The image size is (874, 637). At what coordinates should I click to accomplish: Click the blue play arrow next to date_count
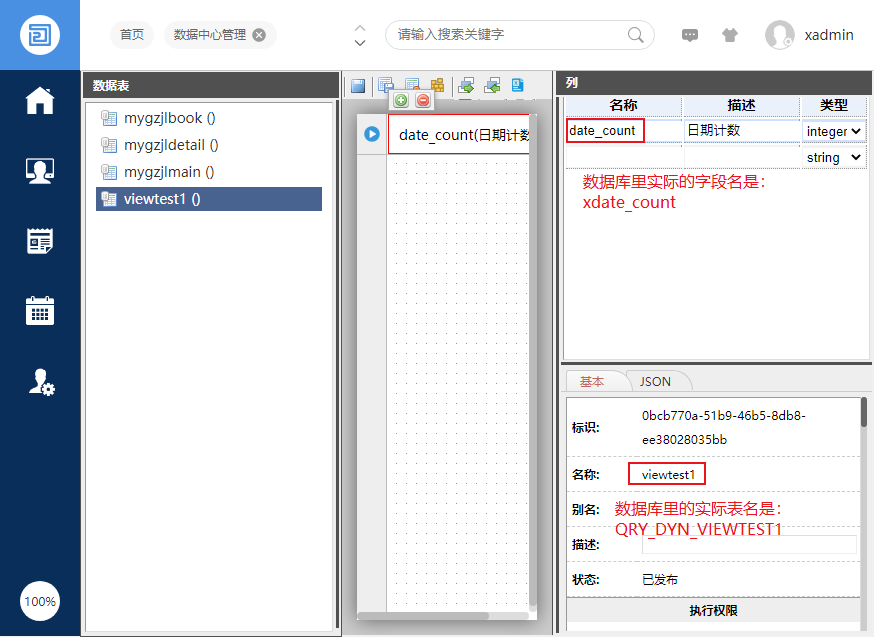(x=371, y=134)
